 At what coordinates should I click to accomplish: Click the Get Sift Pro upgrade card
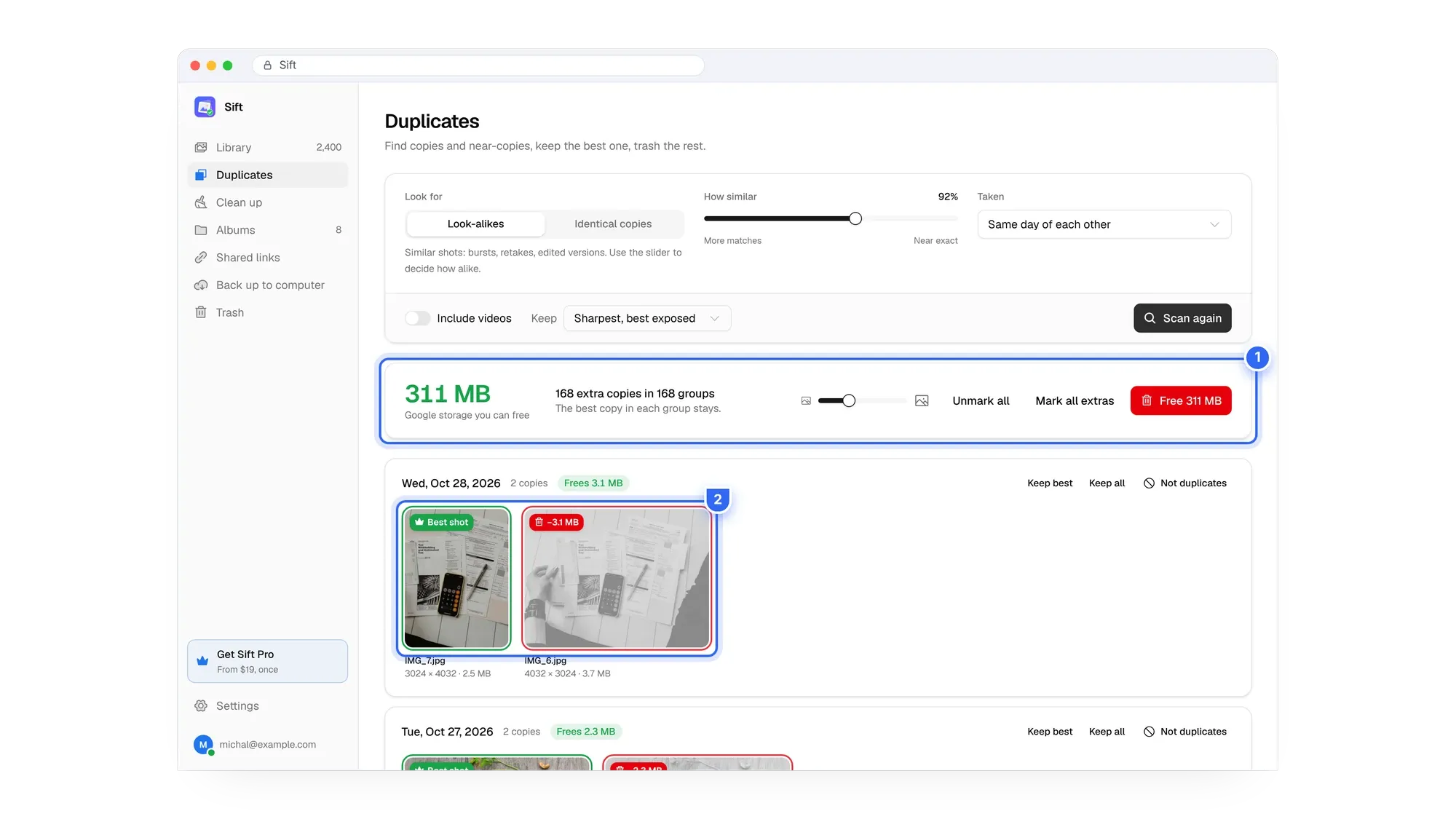267,662
